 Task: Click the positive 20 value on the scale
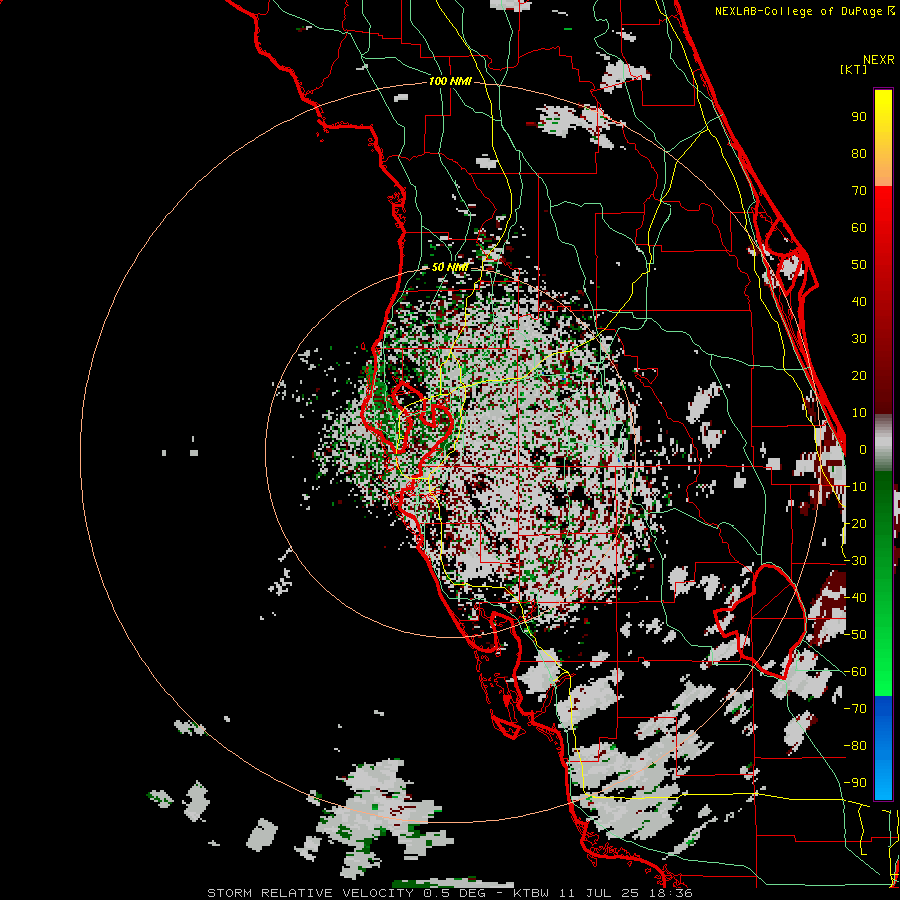(859, 376)
